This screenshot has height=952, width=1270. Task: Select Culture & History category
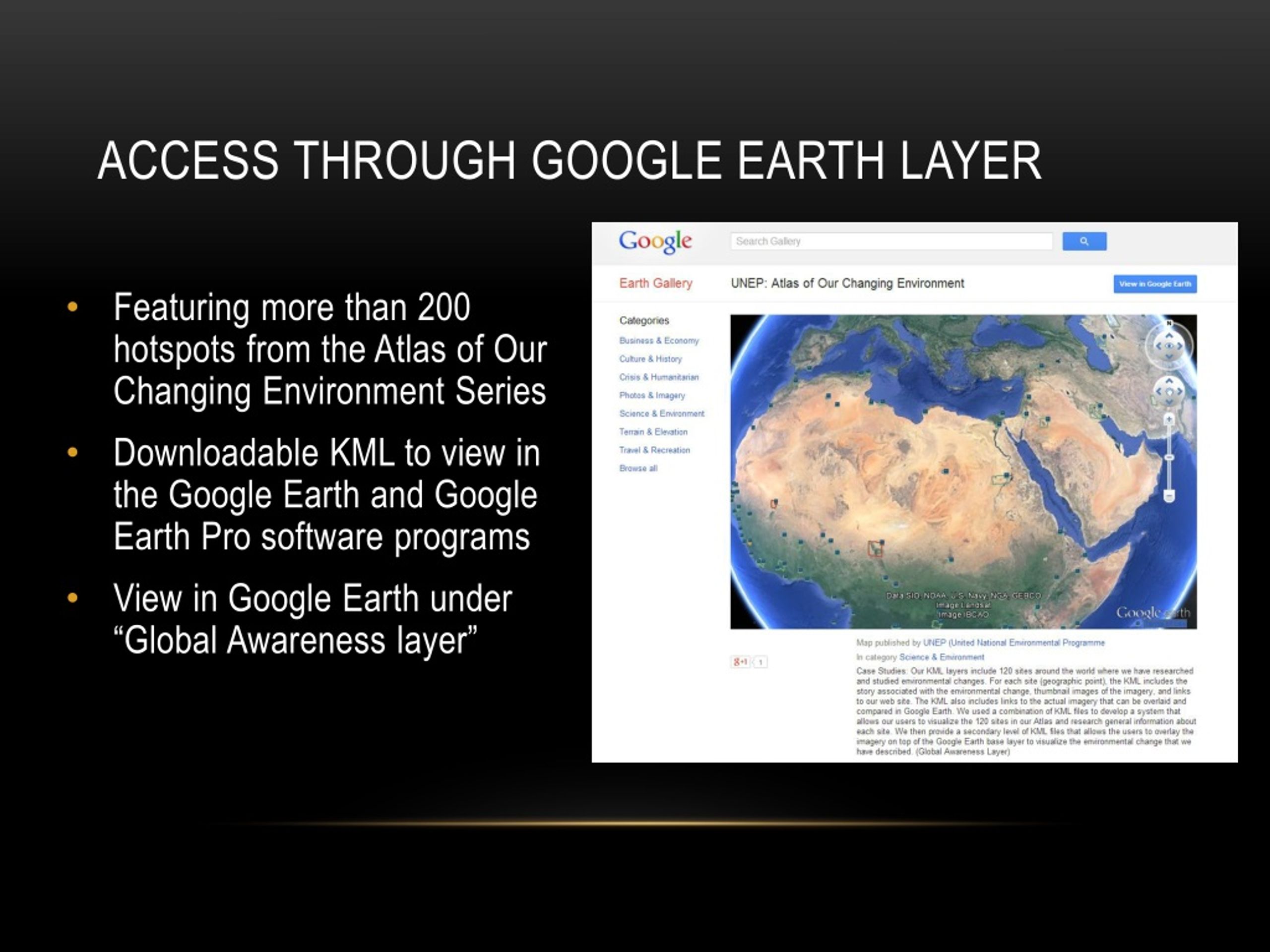[650, 359]
